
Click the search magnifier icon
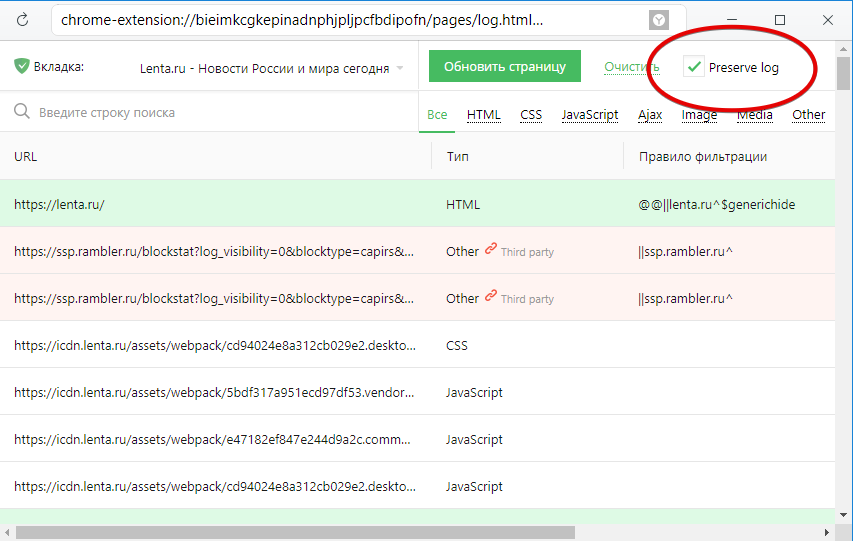pos(22,112)
